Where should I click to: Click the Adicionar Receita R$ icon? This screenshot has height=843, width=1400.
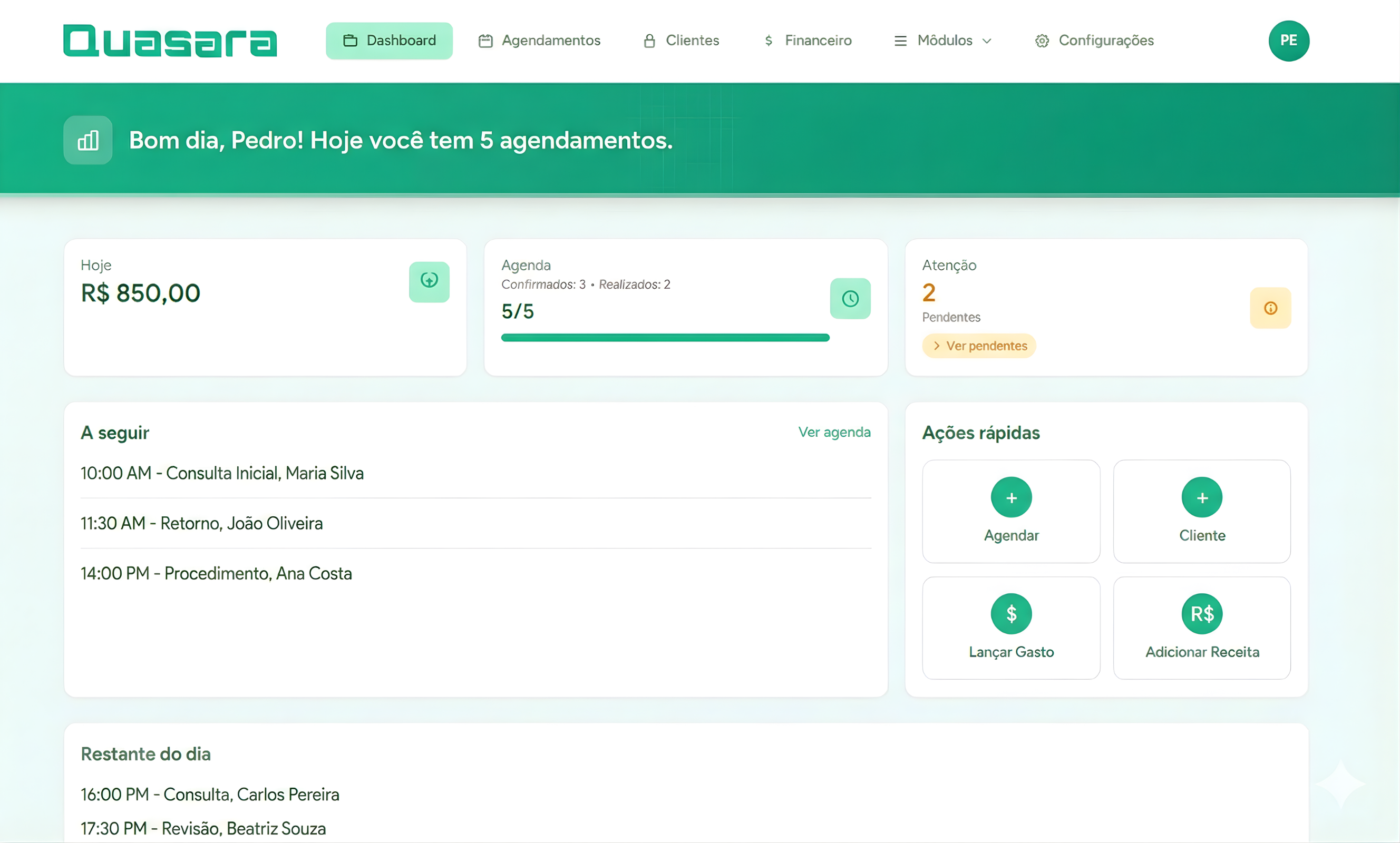(x=1202, y=613)
